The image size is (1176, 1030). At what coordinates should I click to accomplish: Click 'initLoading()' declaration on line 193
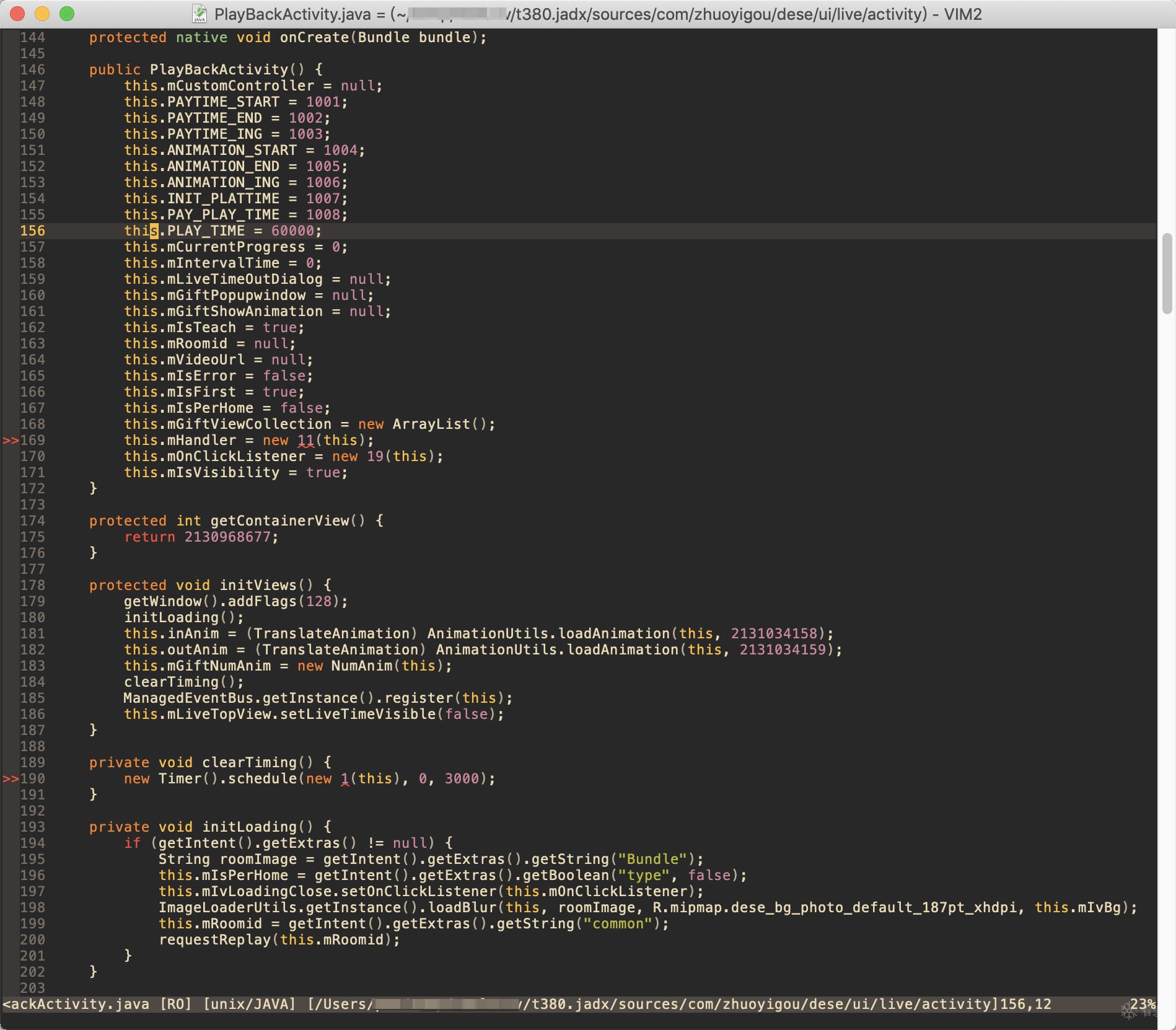pos(258,827)
